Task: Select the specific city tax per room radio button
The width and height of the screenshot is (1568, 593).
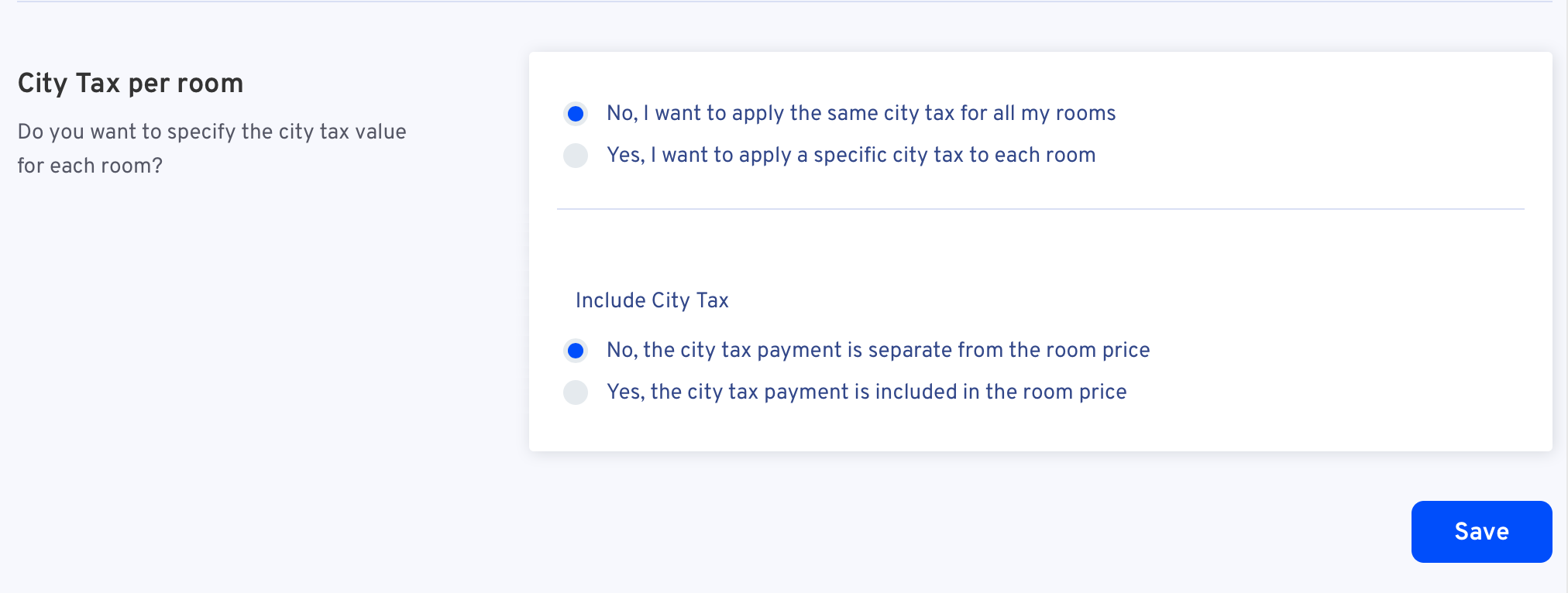Action: (576, 156)
